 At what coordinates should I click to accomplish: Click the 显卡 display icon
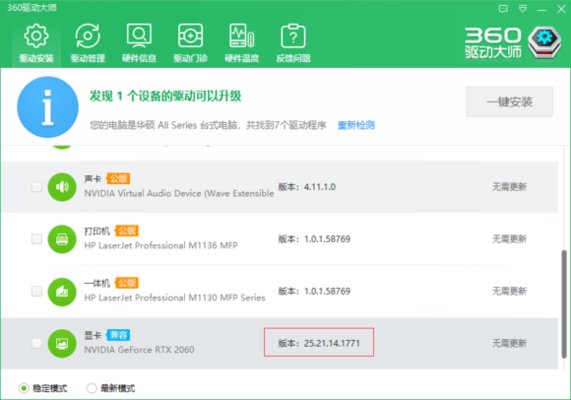tap(62, 344)
